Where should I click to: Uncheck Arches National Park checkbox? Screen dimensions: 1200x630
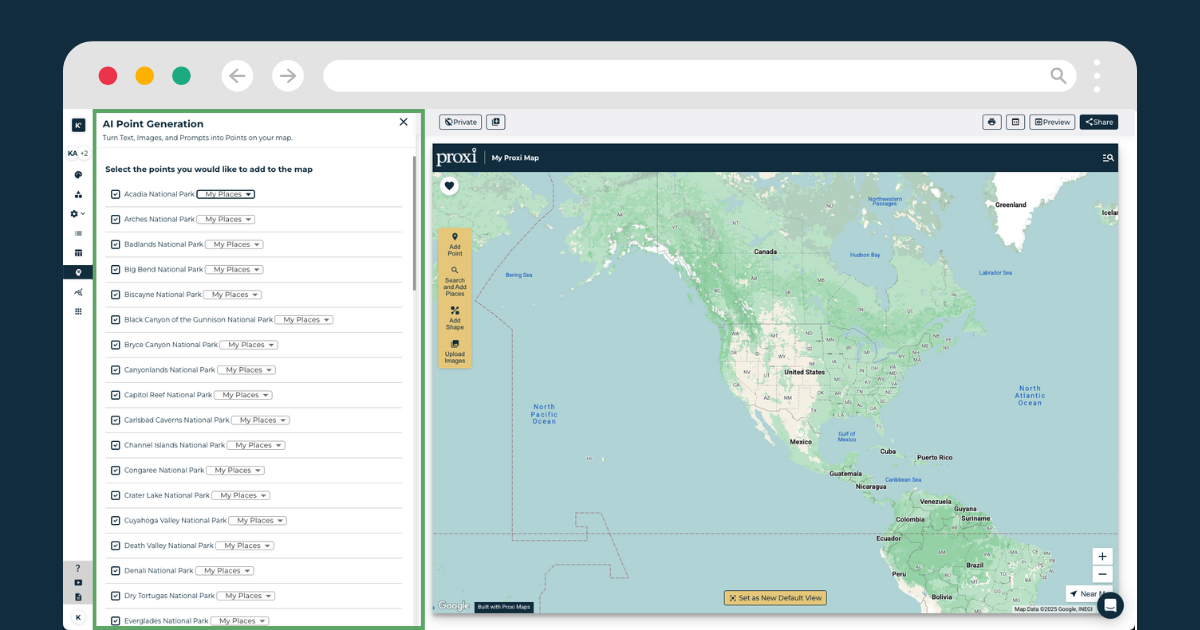pyautogui.click(x=116, y=219)
